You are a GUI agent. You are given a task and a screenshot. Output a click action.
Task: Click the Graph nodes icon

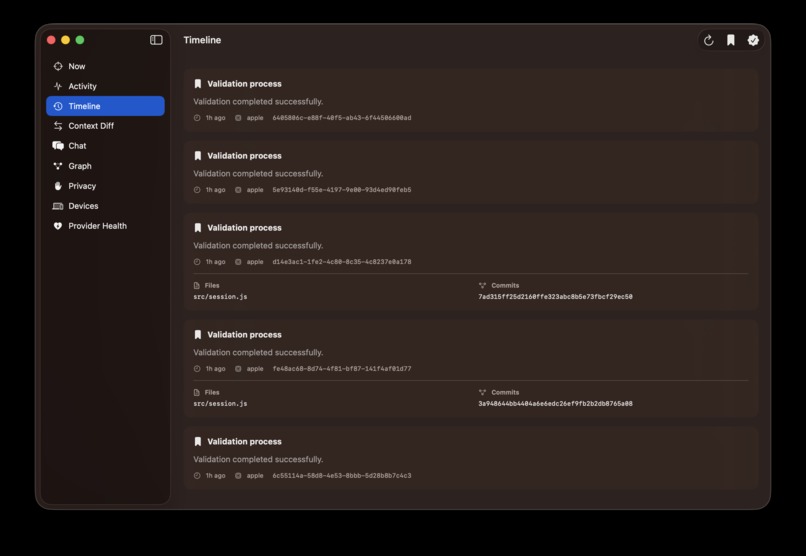coord(58,166)
